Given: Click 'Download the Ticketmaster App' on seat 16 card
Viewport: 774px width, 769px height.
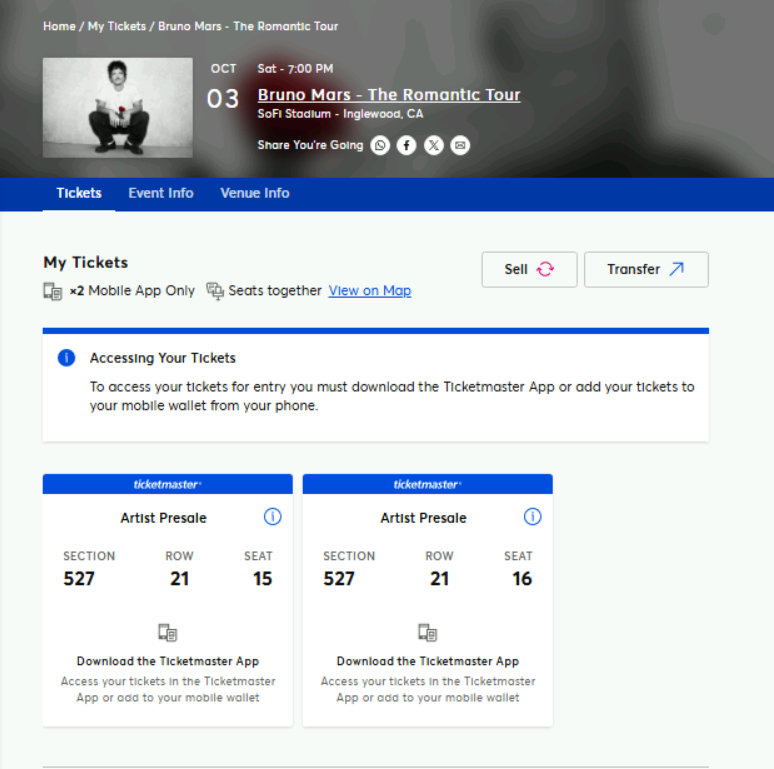Looking at the screenshot, I should 428,661.
